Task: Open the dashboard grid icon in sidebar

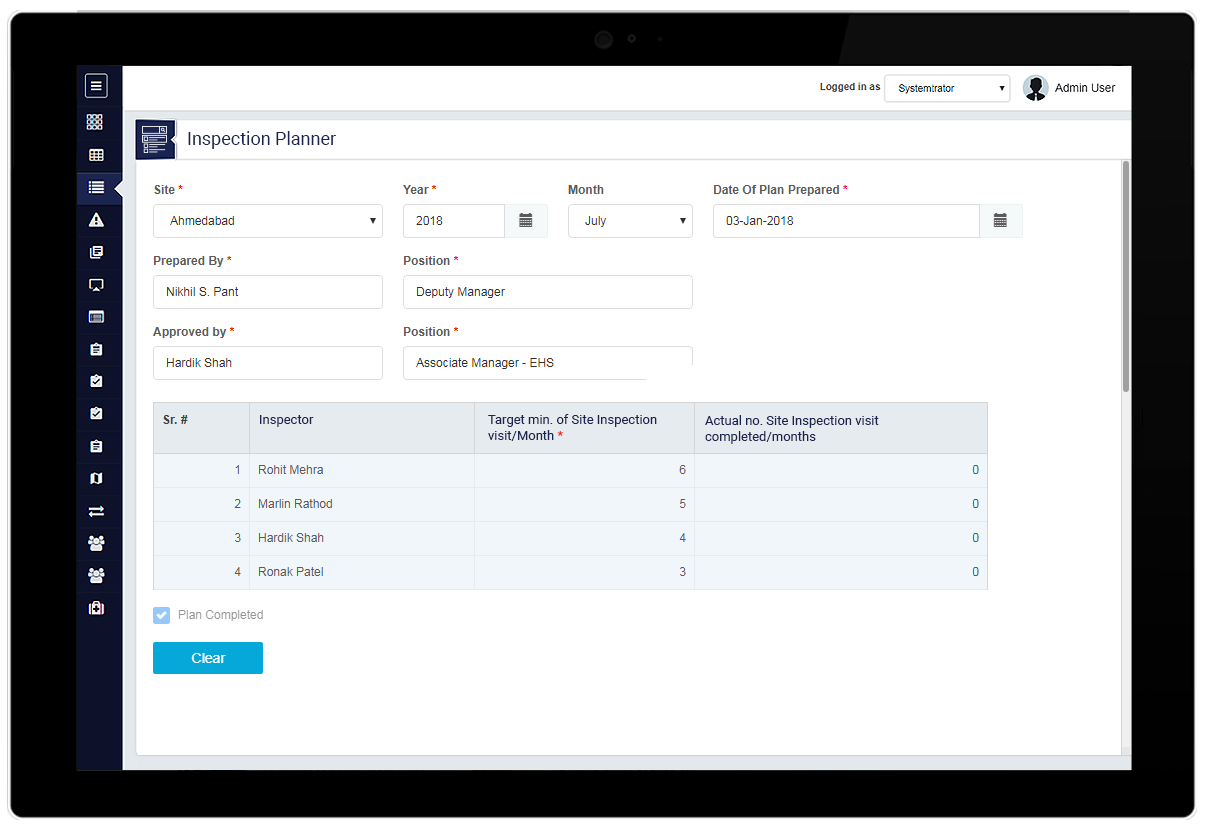Action: pyautogui.click(x=95, y=122)
